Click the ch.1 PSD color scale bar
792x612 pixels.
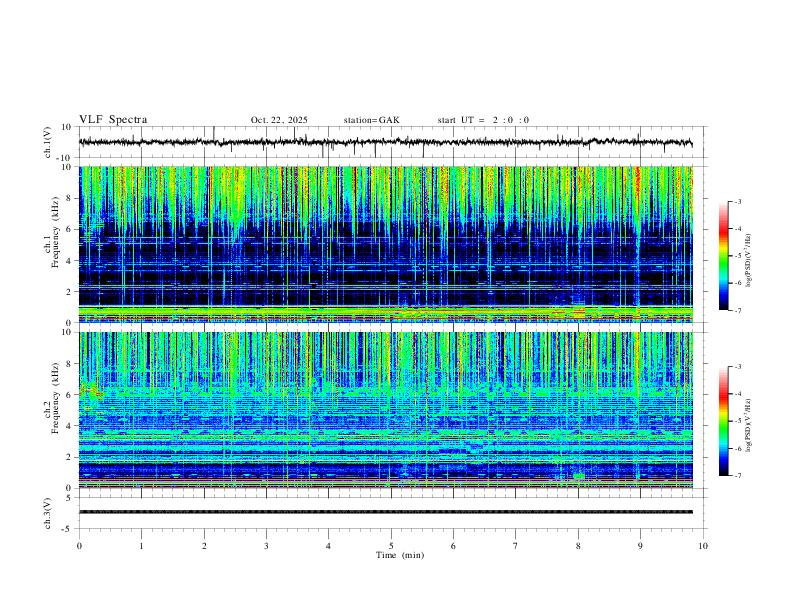coord(723,256)
